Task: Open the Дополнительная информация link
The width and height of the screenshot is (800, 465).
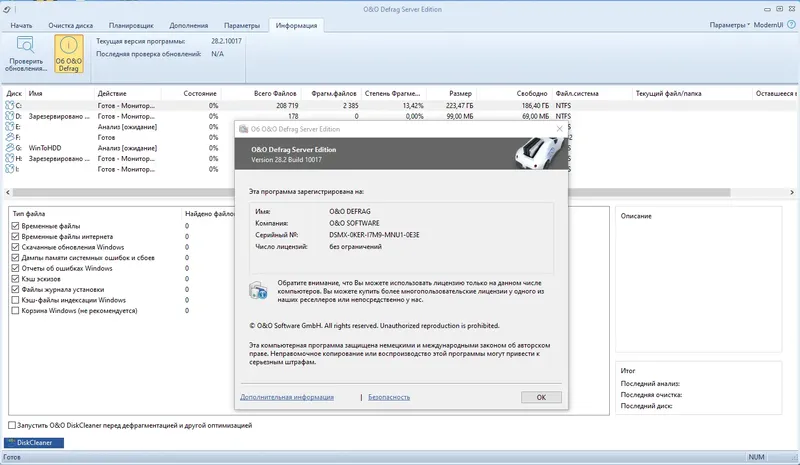Action: pos(287,397)
